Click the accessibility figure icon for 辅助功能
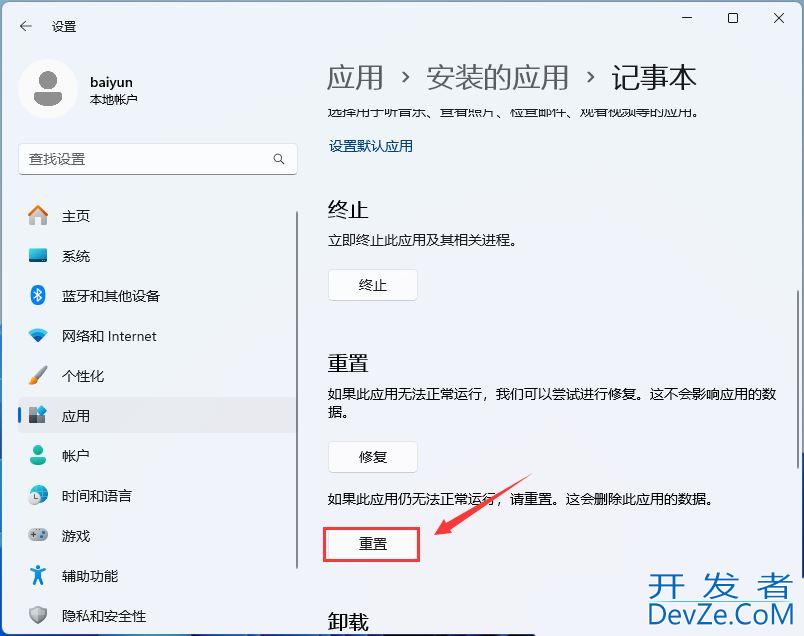This screenshot has width=804, height=636. tap(38, 575)
